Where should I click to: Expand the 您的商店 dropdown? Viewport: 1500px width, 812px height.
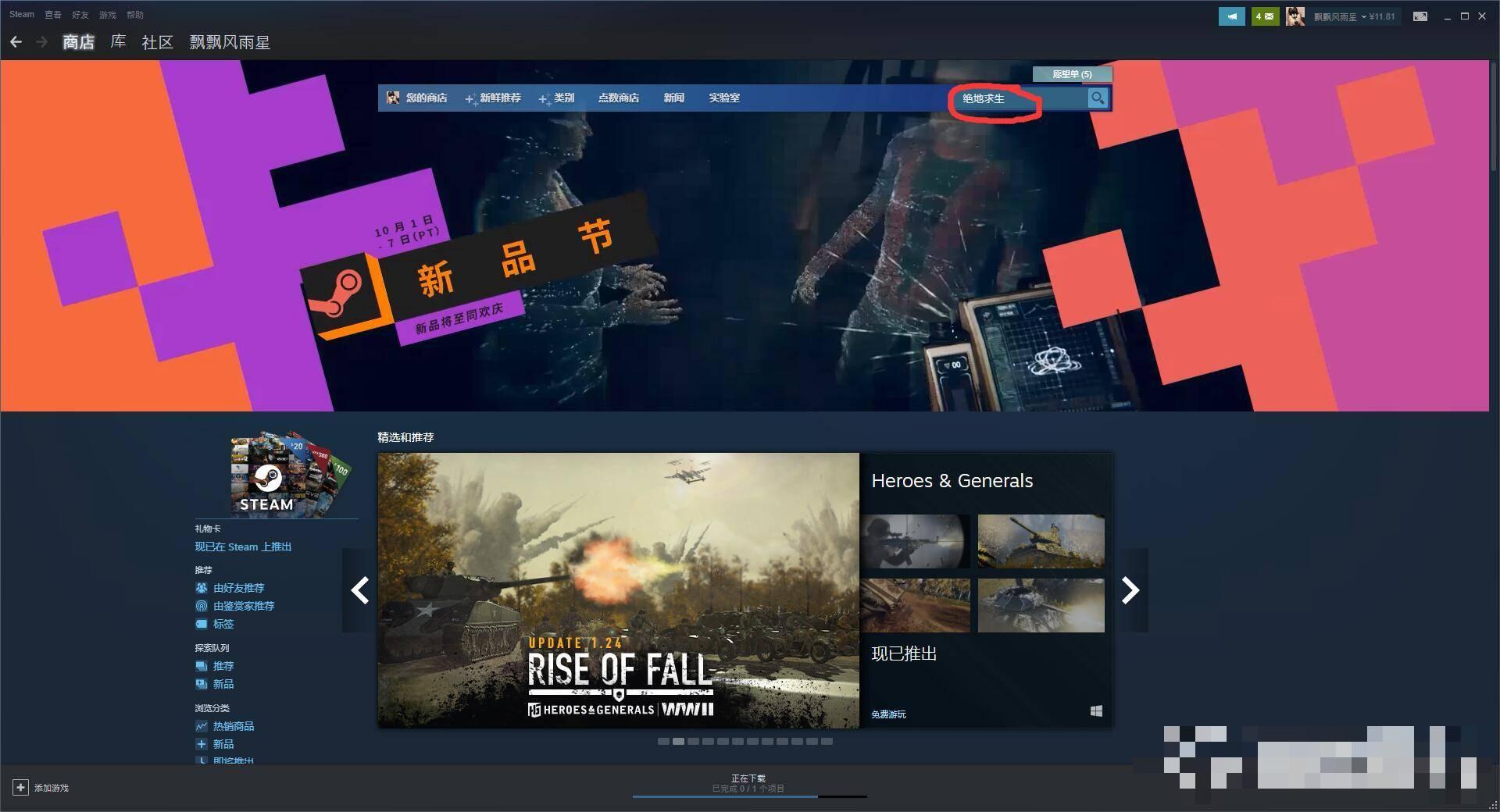(427, 98)
